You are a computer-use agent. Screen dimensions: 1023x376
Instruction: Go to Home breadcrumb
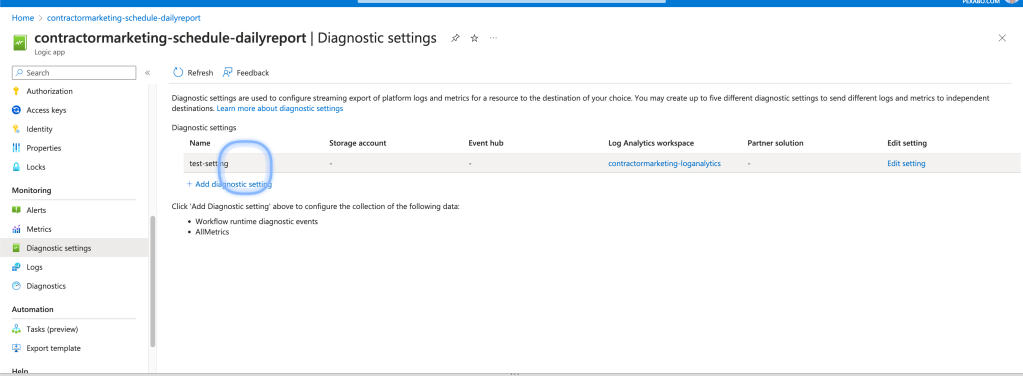tap(23, 18)
